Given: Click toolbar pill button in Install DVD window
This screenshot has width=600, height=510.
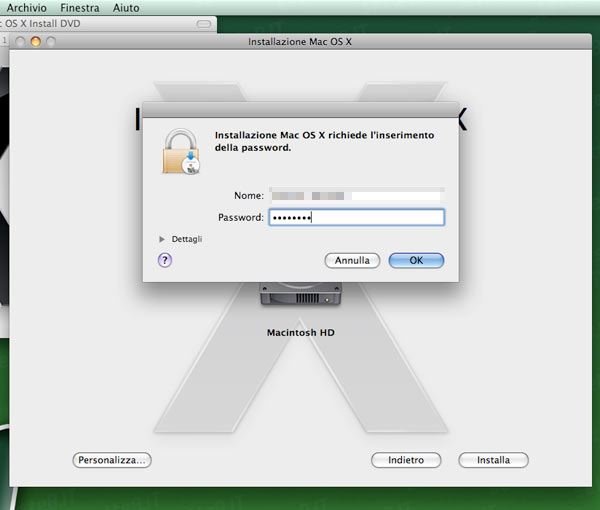Looking at the screenshot, I should point(204,24).
